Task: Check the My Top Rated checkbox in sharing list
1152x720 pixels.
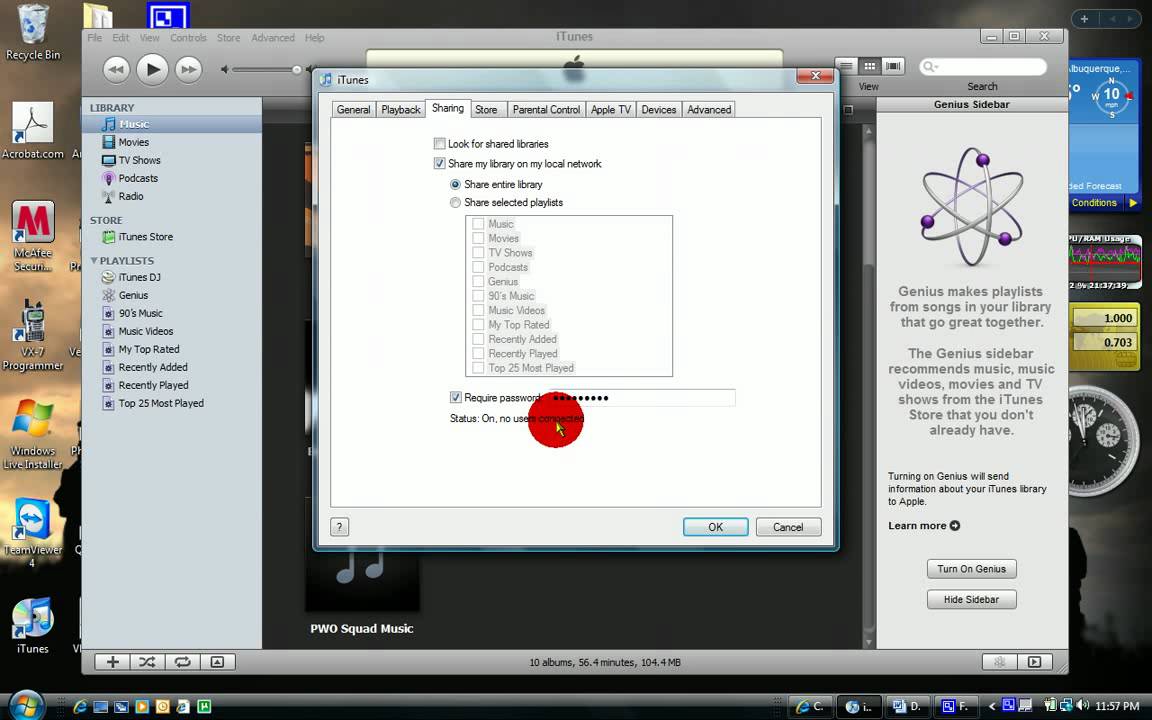Action: 478,325
